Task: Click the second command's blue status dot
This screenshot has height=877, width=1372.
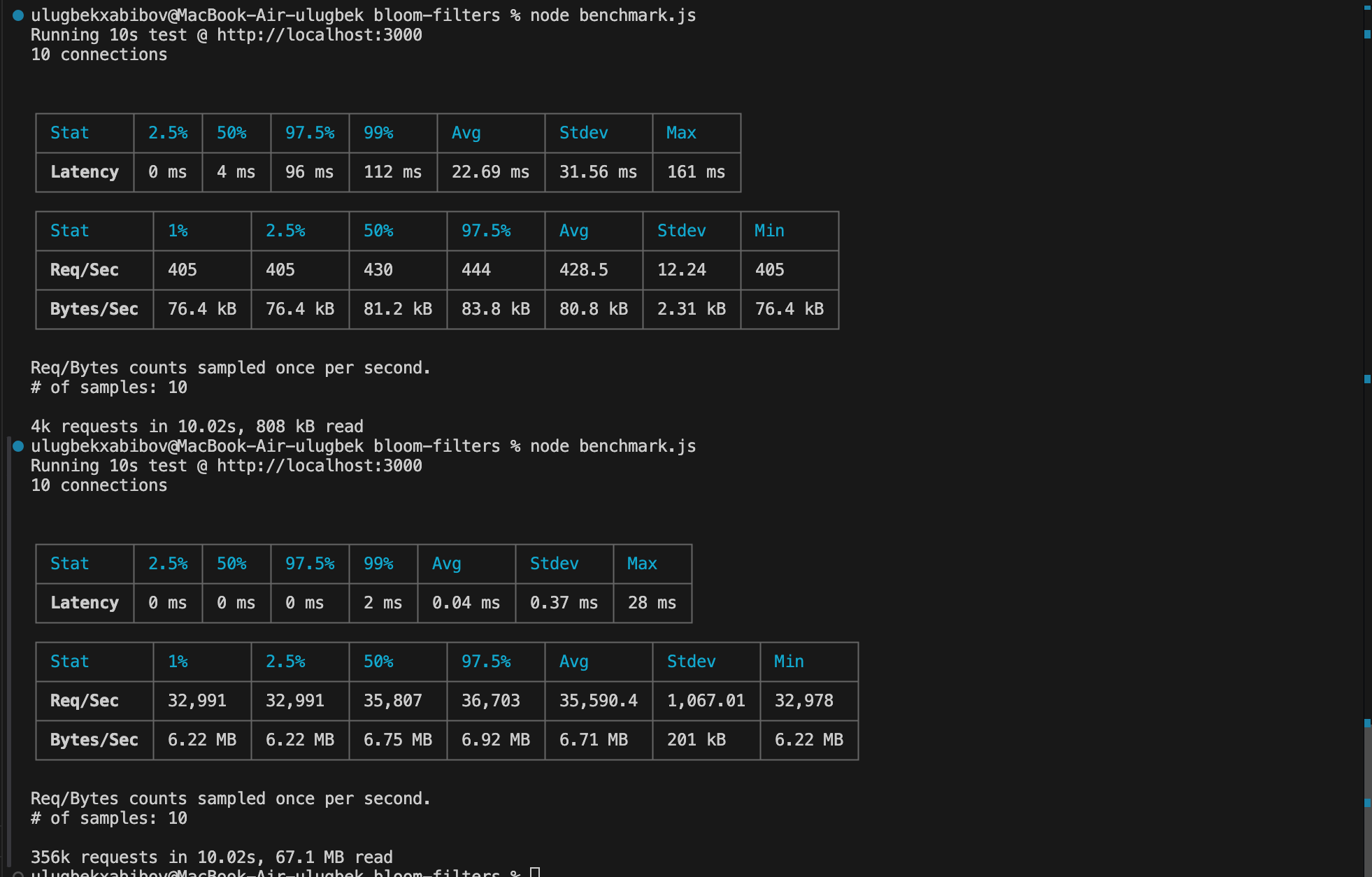Action: pos(18,446)
